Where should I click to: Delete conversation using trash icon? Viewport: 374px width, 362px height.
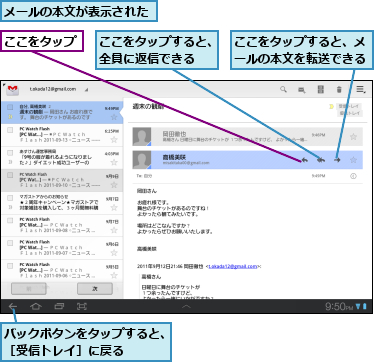[x=339, y=90]
